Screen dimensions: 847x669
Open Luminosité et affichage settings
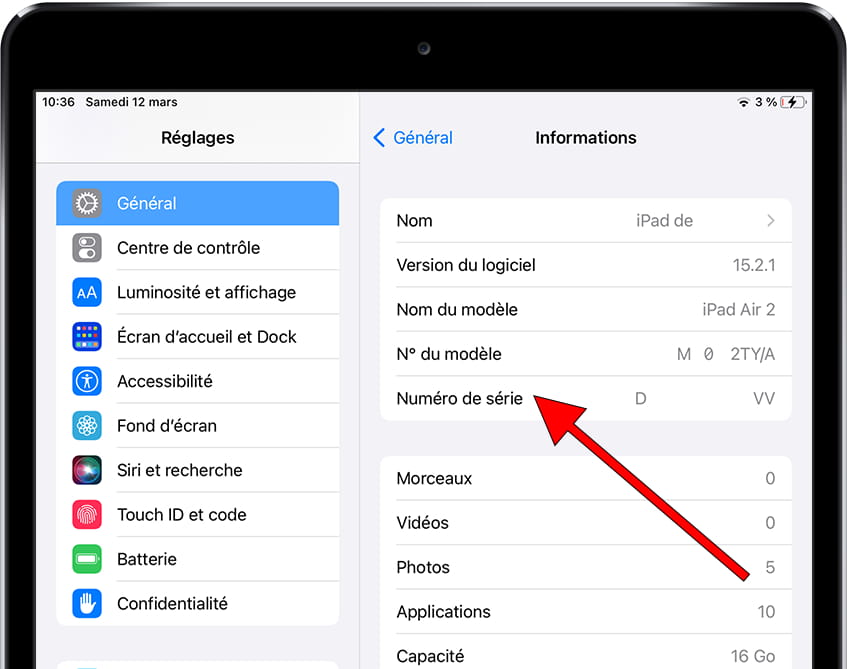[x=198, y=292]
